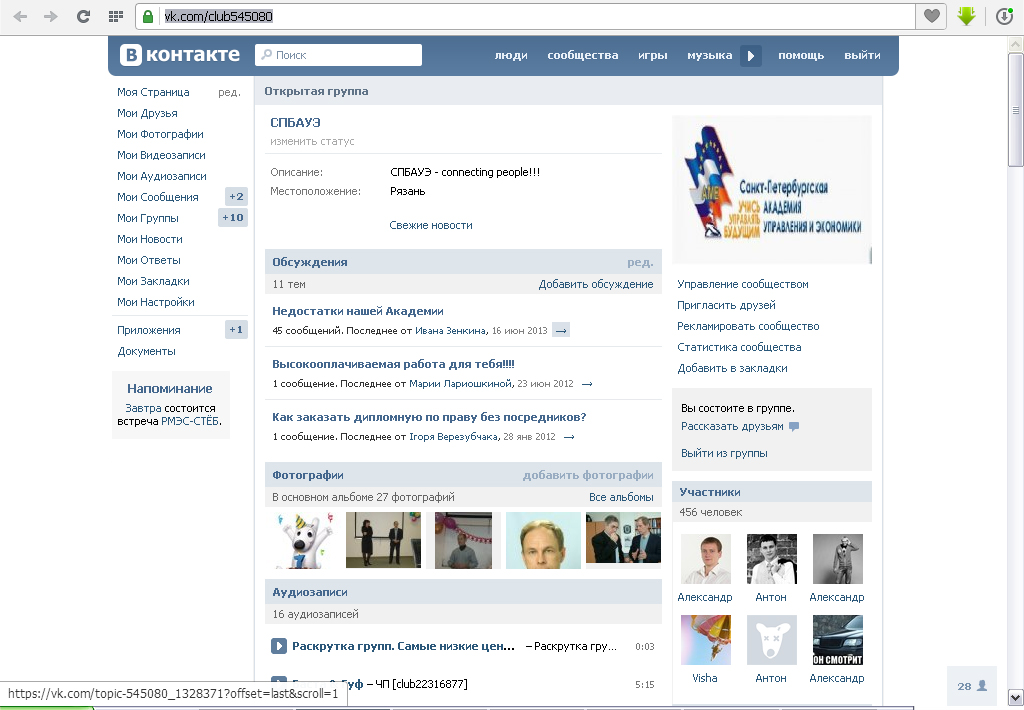Viewport: 1024px width, 710px height.
Task: Click ред. next to Моя Страница
Action: click(x=229, y=92)
